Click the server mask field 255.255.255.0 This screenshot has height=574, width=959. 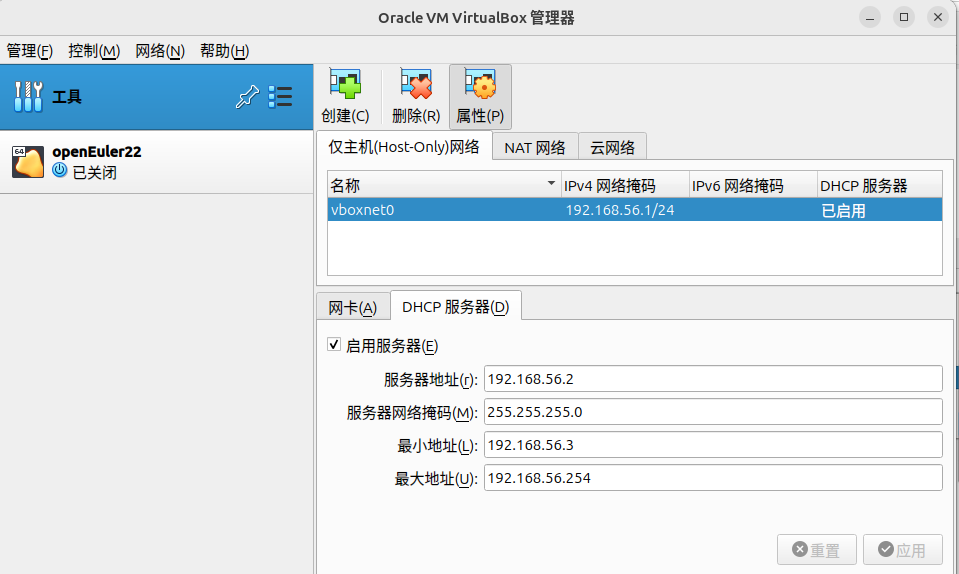point(713,412)
